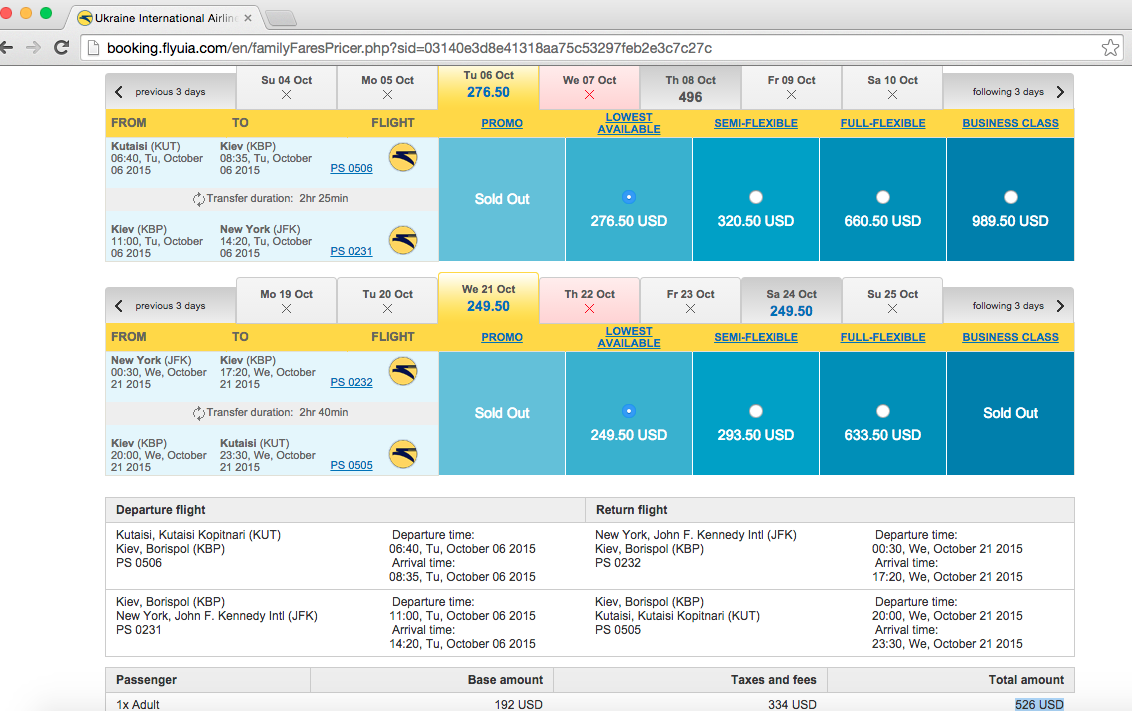Screen dimensions: 1132x711
Task: Click the bookmark star in address bar
Action: click(x=1110, y=47)
